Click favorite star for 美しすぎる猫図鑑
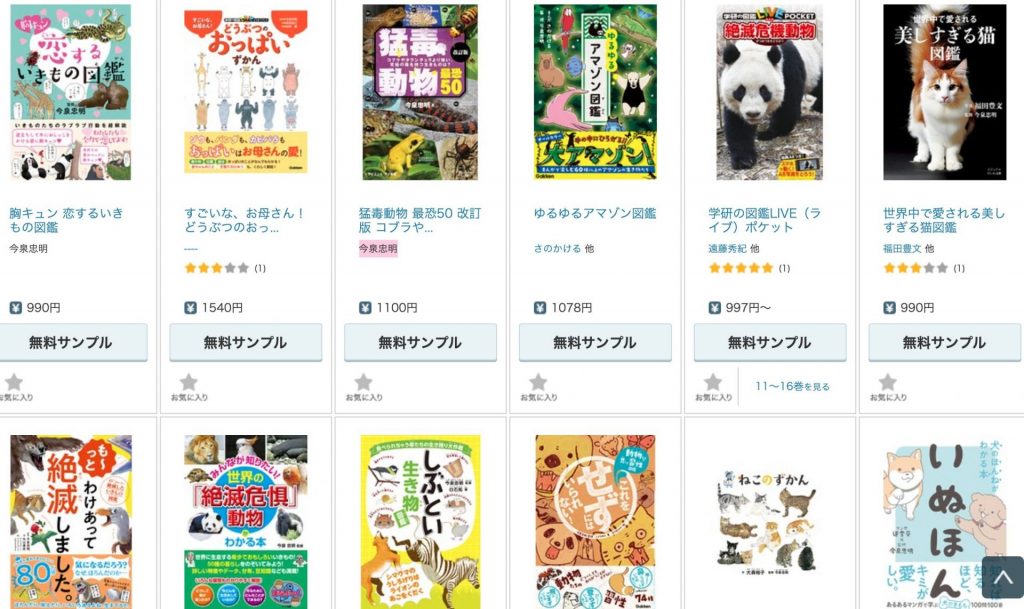The width and height of the screenshot is (1024, 609). coord(888,383)
